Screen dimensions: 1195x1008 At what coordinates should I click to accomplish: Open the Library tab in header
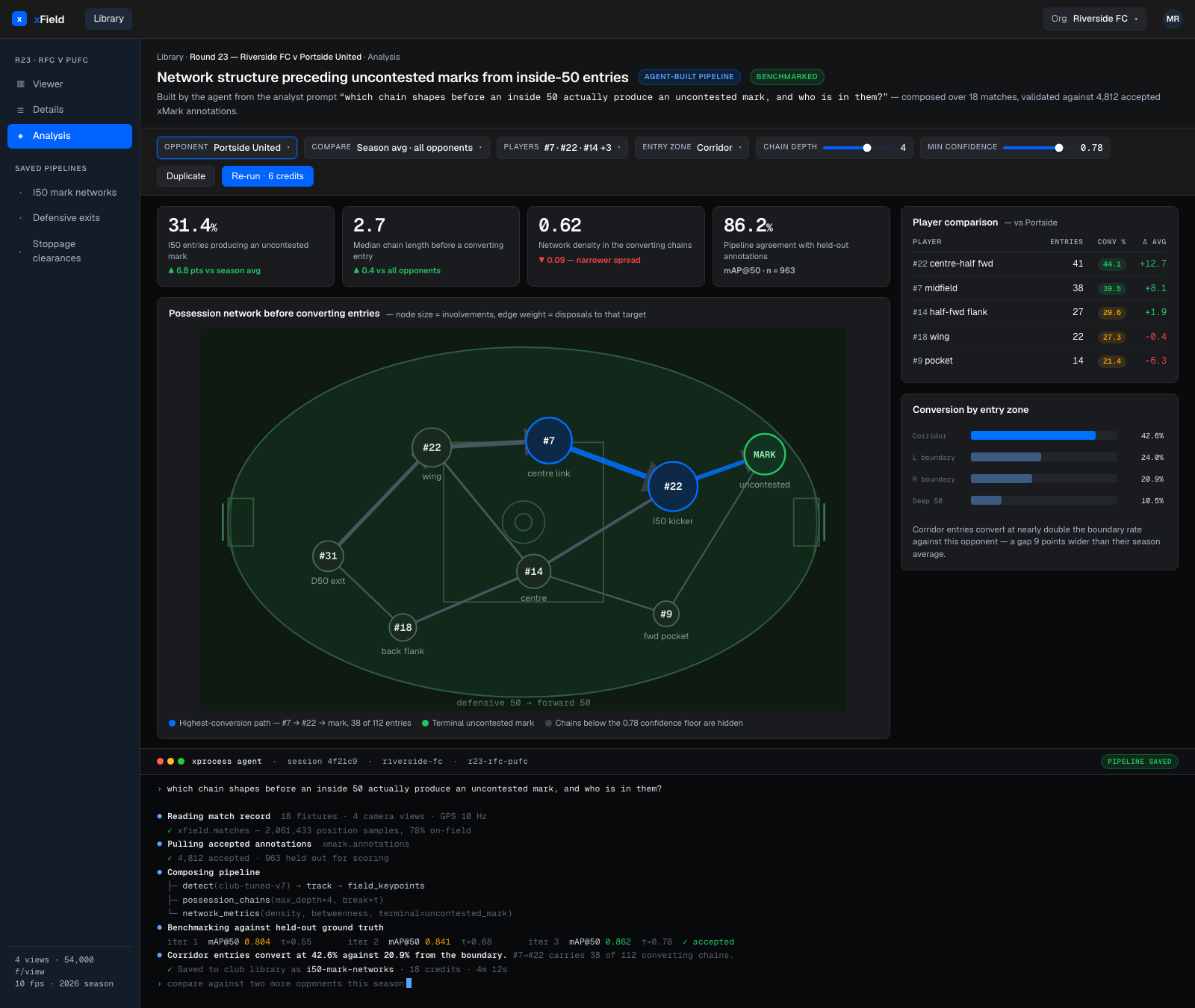108,19
